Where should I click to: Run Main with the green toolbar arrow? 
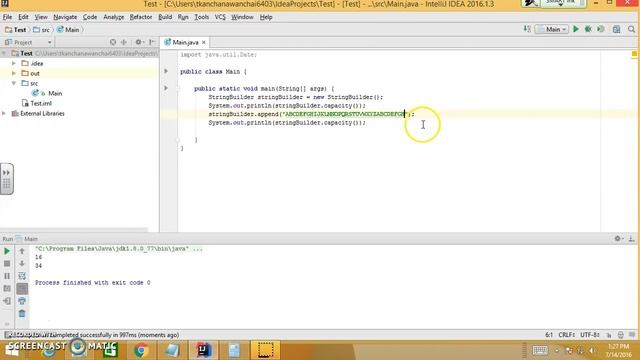coord(576,29)
